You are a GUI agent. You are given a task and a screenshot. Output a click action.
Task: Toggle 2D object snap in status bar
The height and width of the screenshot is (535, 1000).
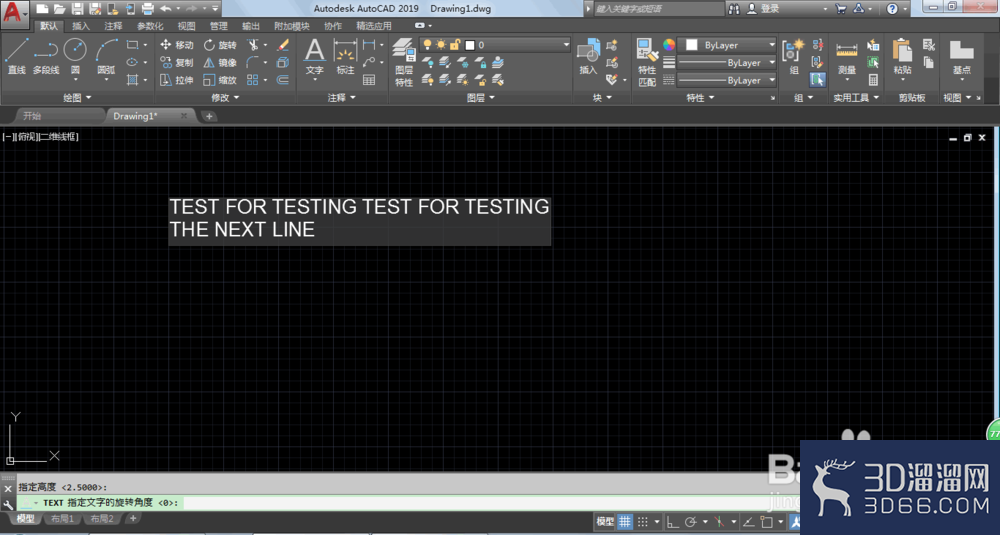(767, 522)
